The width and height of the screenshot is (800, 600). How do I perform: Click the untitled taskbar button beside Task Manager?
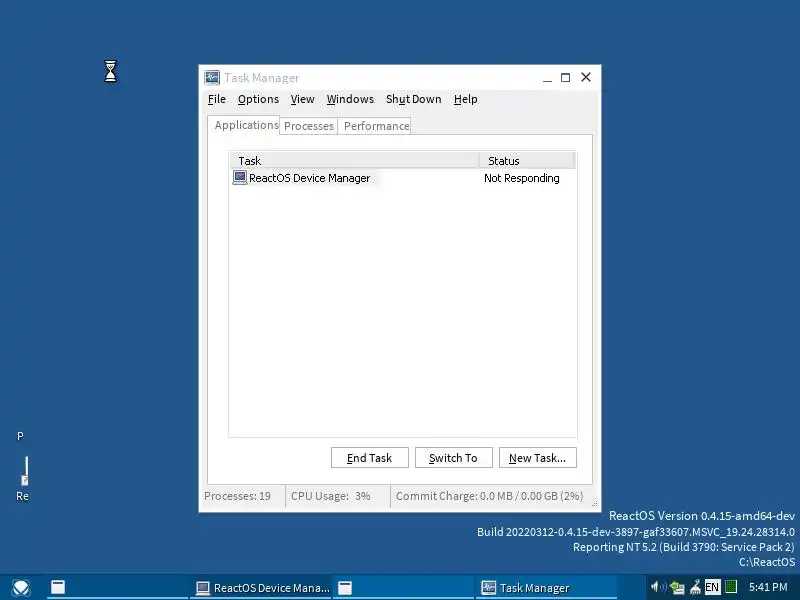[x=404, y=588]
